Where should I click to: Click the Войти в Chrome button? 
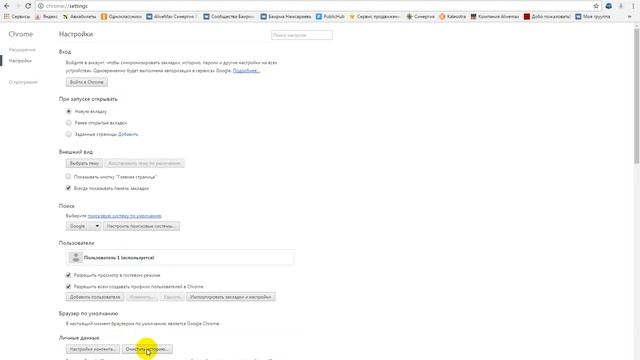pos(87,82)
